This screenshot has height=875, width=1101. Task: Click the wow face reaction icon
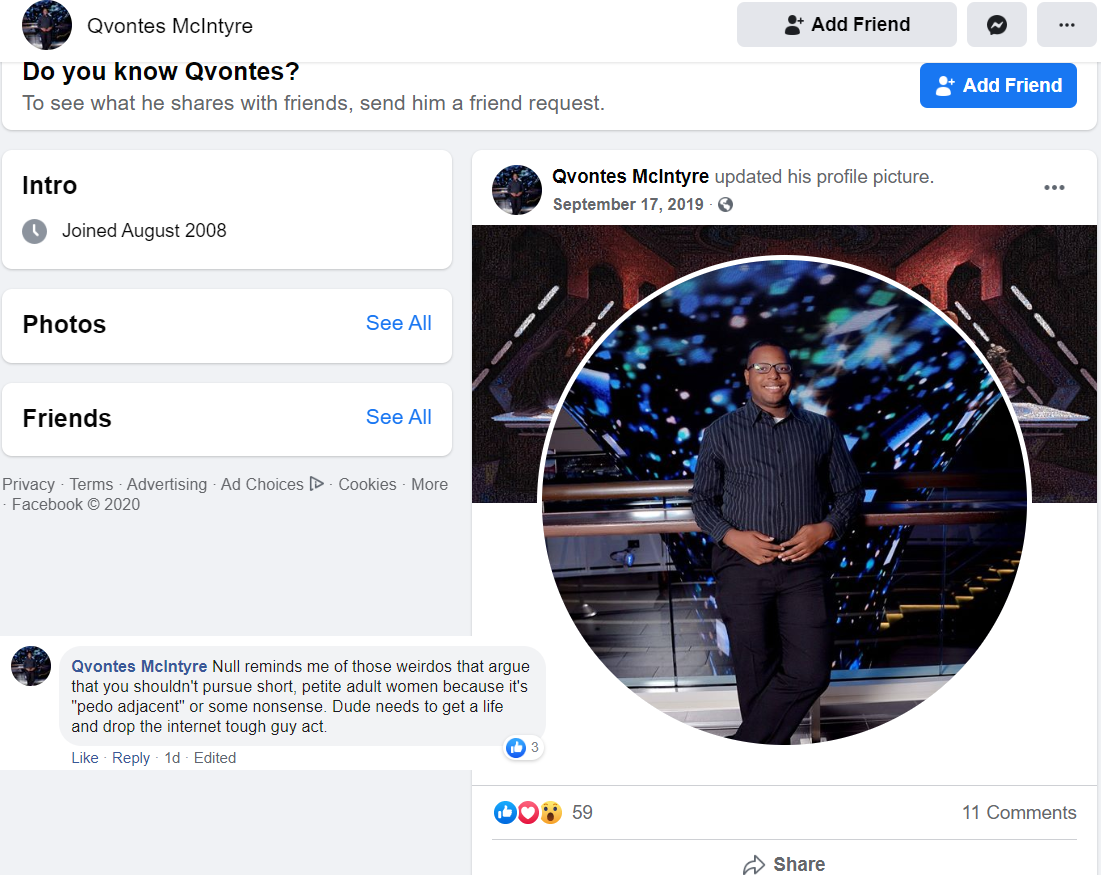click(551, 812)
